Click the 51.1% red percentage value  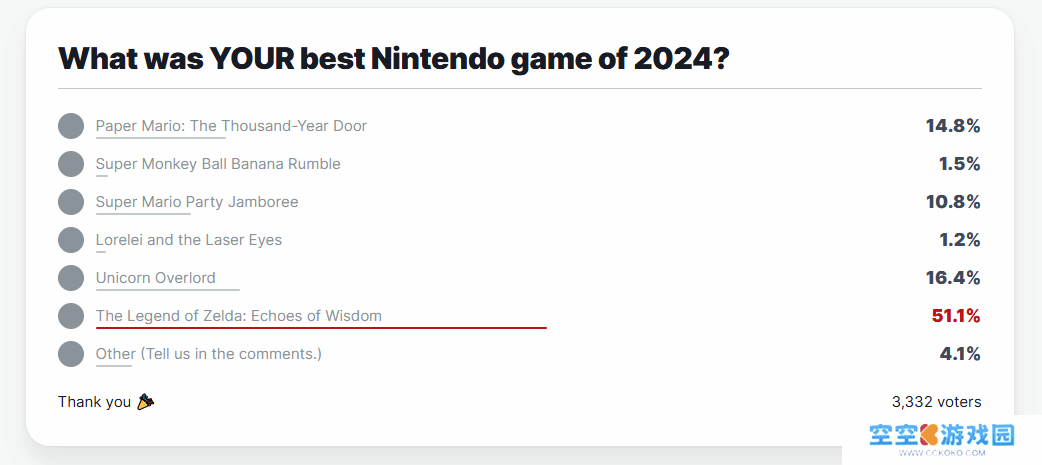click(956, 316)
